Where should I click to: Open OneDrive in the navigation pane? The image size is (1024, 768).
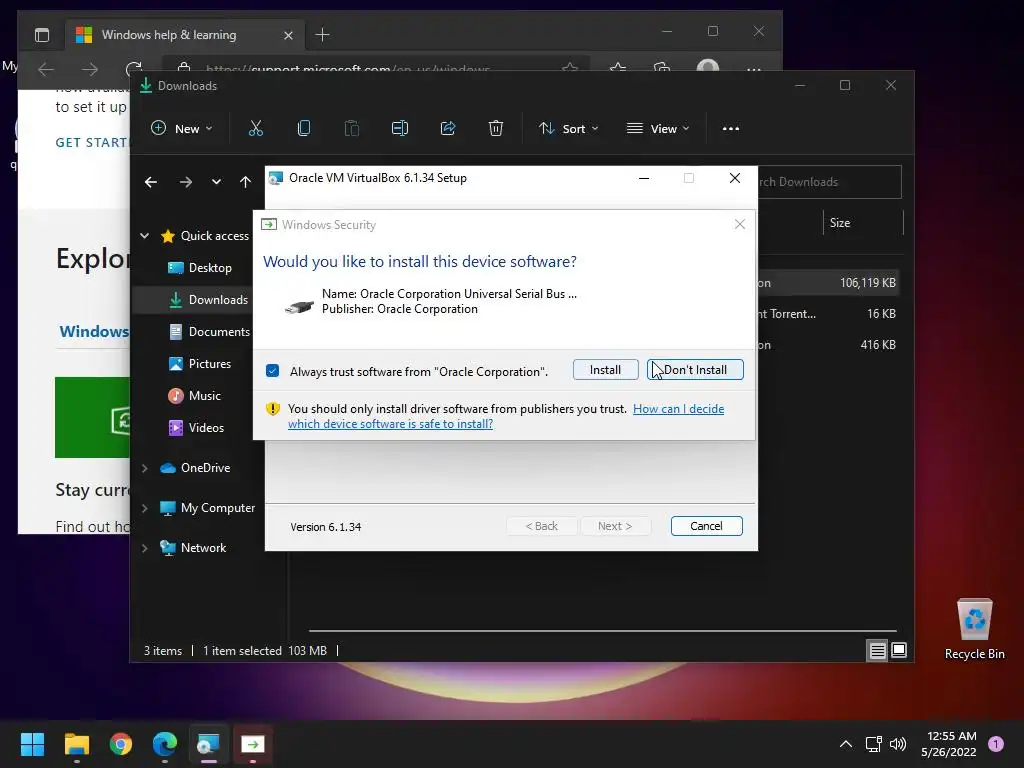[195, 468]
